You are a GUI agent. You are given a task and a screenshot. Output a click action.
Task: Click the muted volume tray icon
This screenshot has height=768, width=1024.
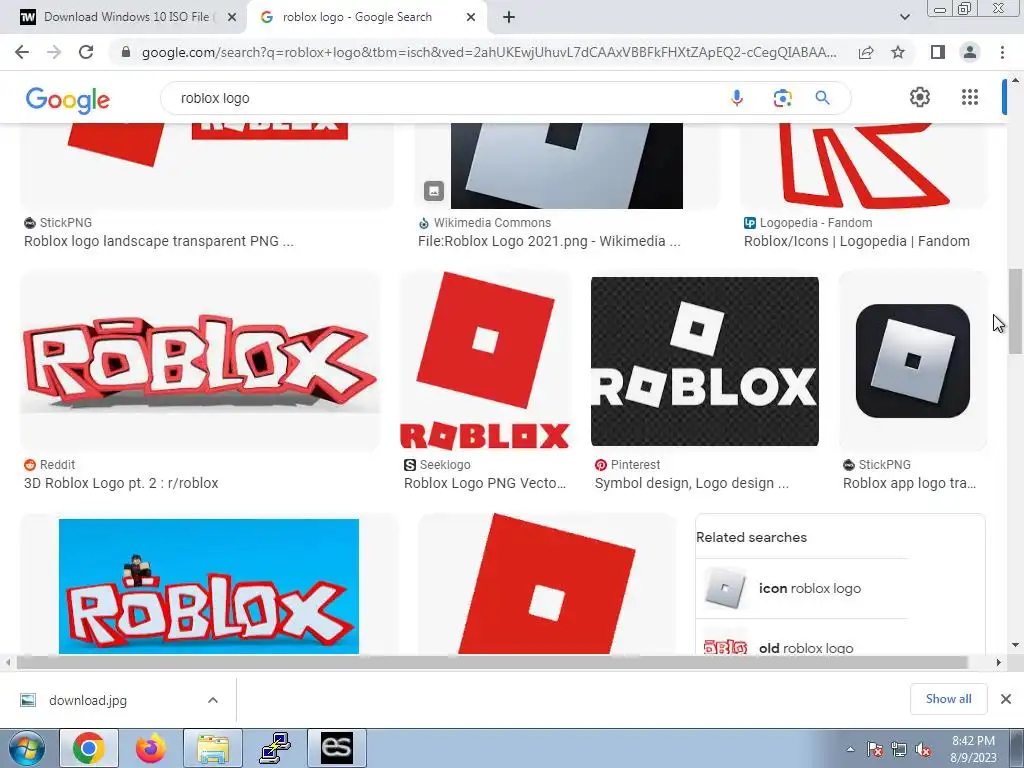point(923,749)
